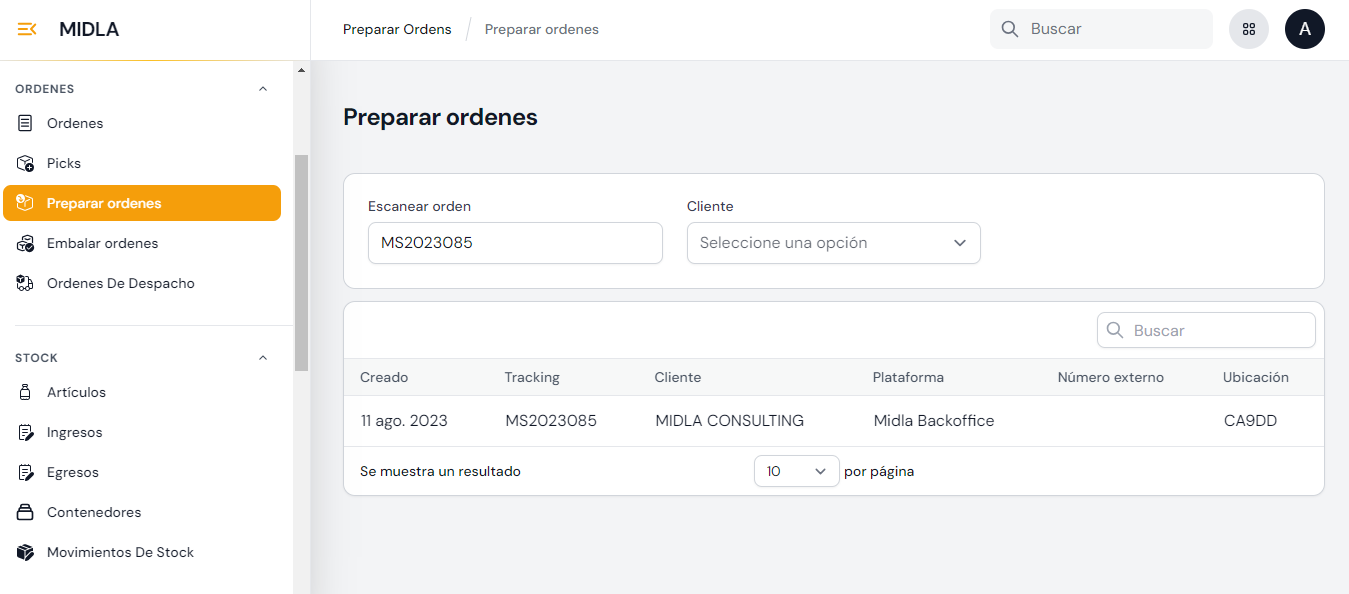Click the Picks box icon

click(26, 163)
